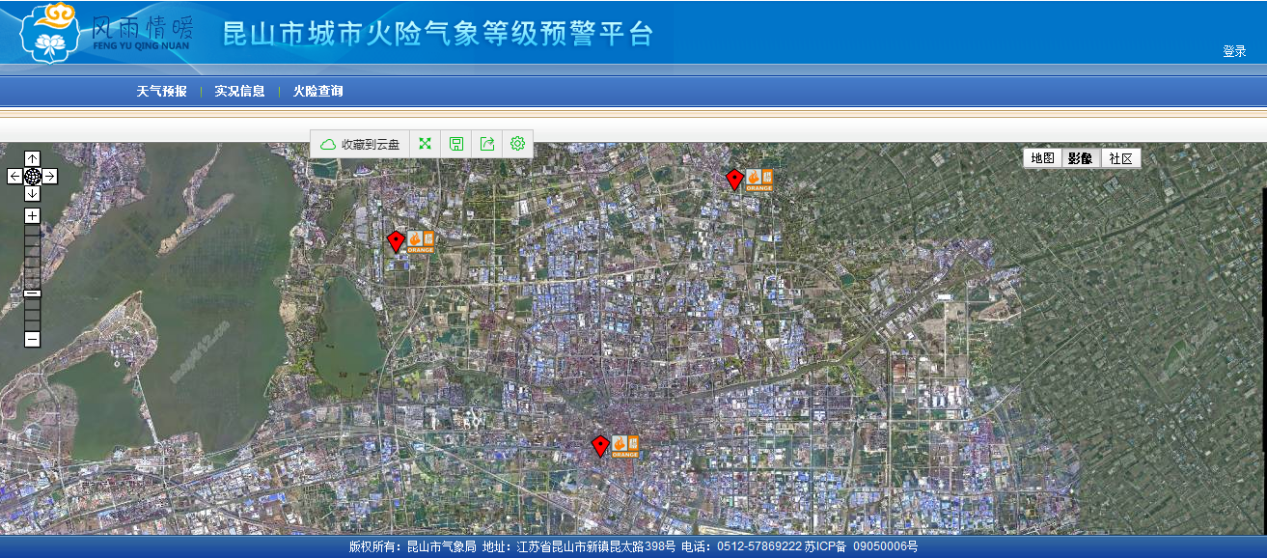Switch to 地图 map view
1267x558 pixels.
click(x=1043, y=158)
